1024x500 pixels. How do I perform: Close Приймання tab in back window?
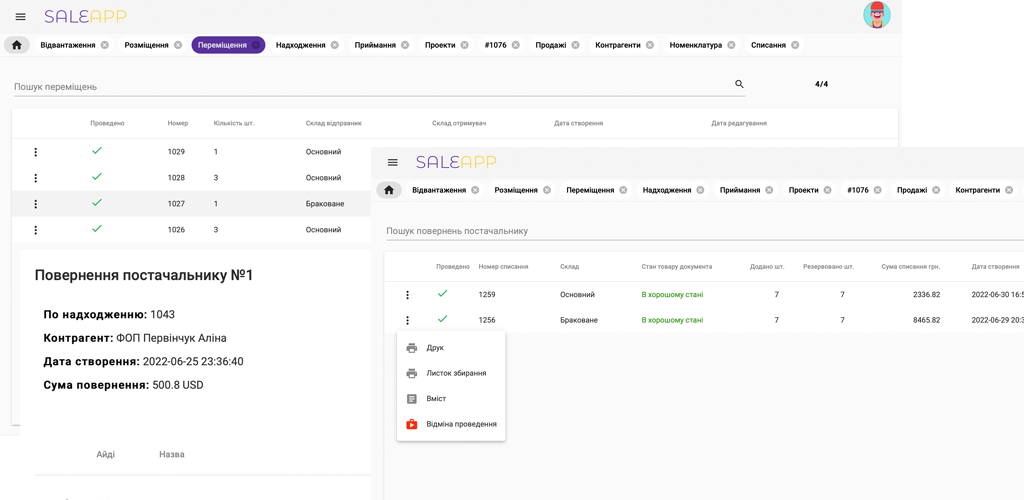point(405,45)
